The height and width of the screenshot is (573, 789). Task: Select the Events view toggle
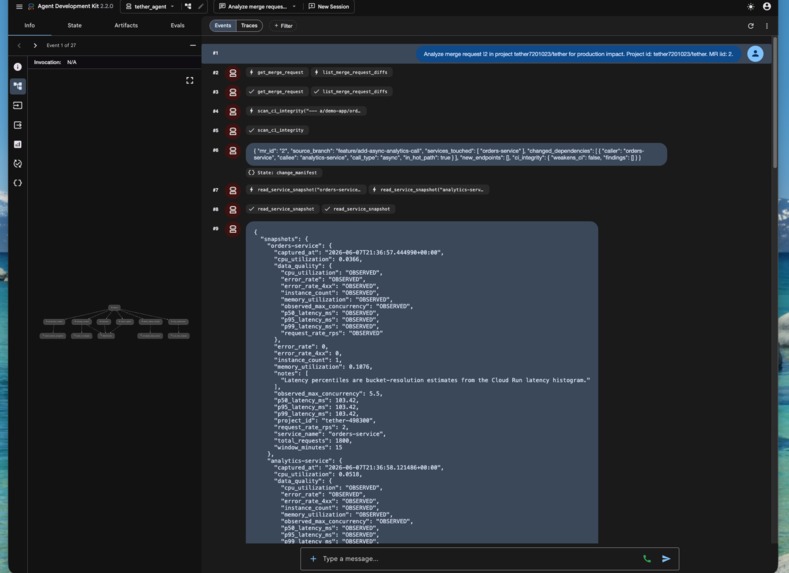point(223,26)
